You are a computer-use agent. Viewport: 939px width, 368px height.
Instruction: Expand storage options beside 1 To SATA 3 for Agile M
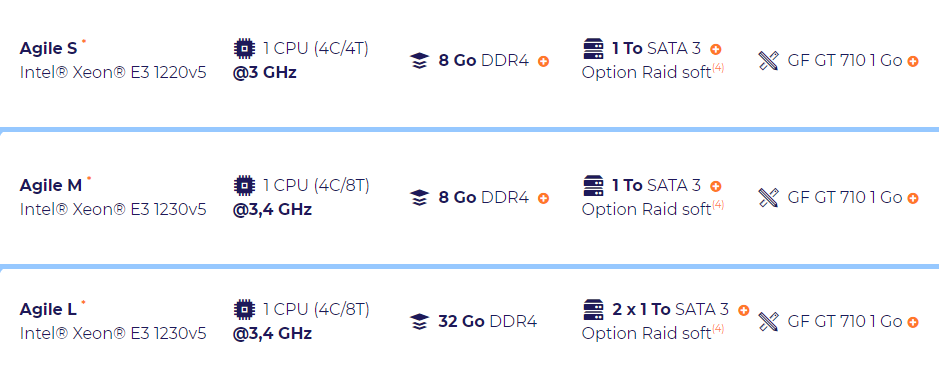716,187
